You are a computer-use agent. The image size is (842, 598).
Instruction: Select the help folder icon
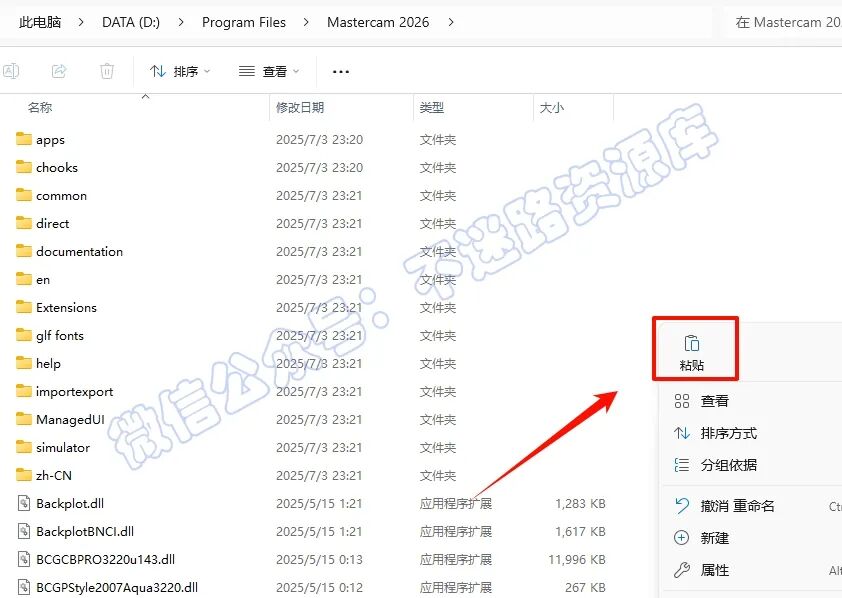(24, 363)
